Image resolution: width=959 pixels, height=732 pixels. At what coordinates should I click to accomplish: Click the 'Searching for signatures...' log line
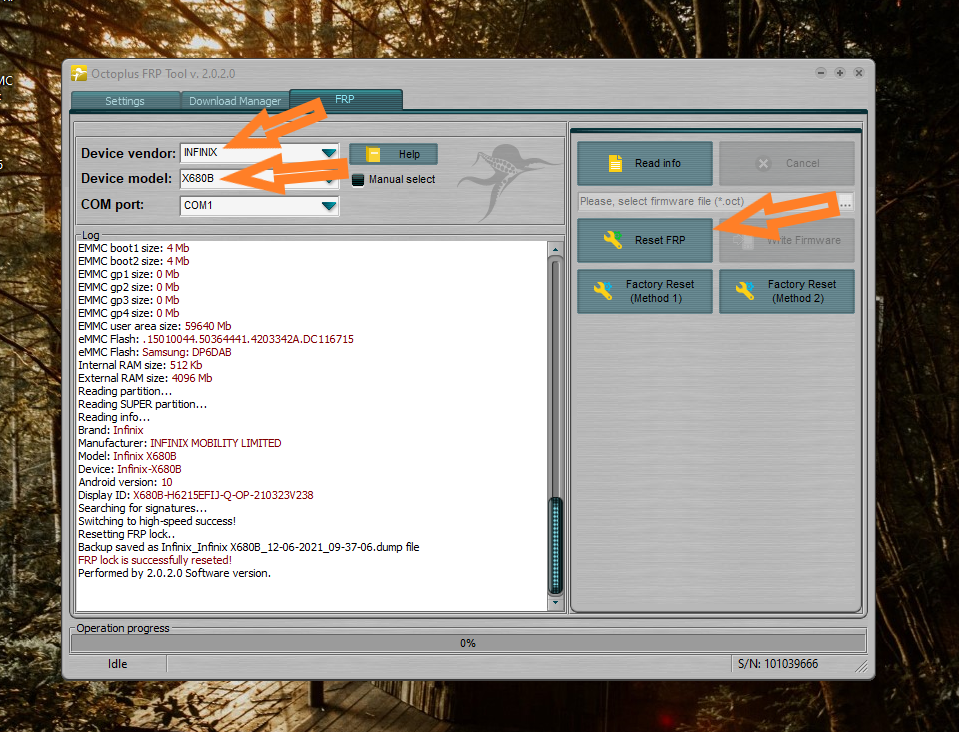tap(143, 508)
